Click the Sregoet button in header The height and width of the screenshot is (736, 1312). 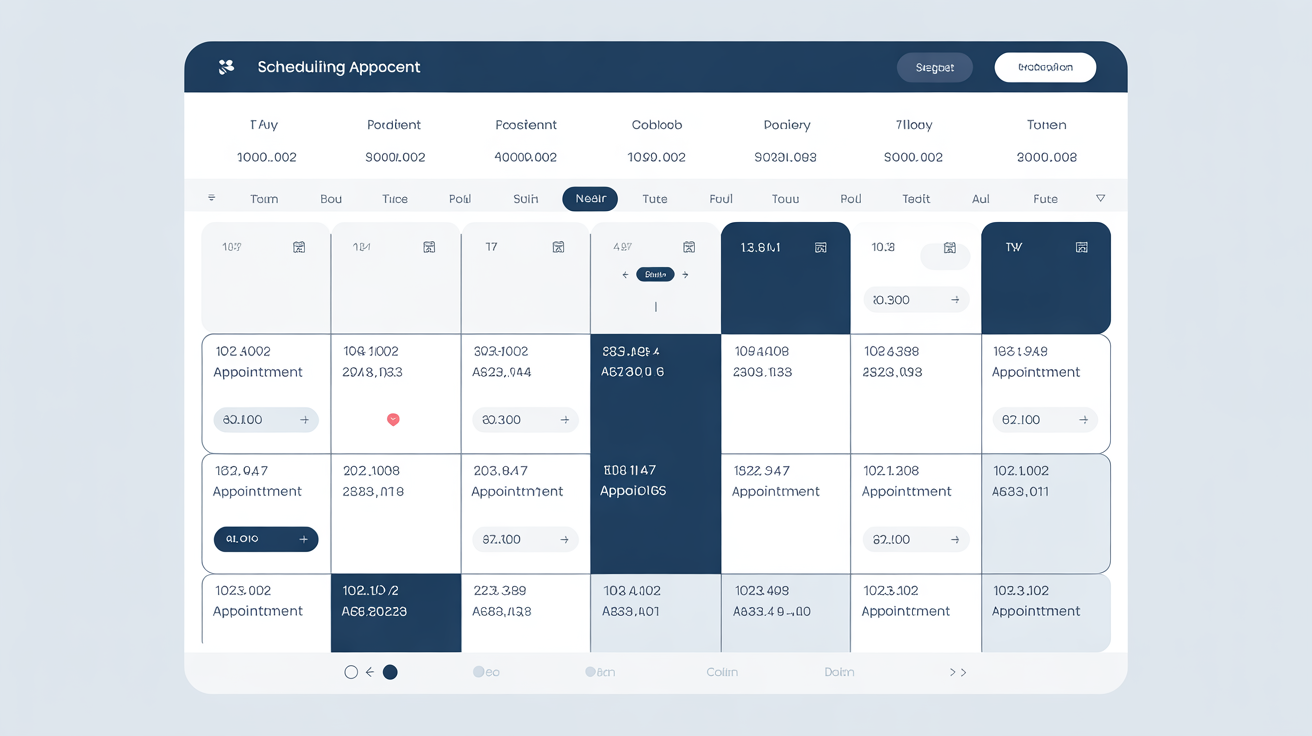935,67
